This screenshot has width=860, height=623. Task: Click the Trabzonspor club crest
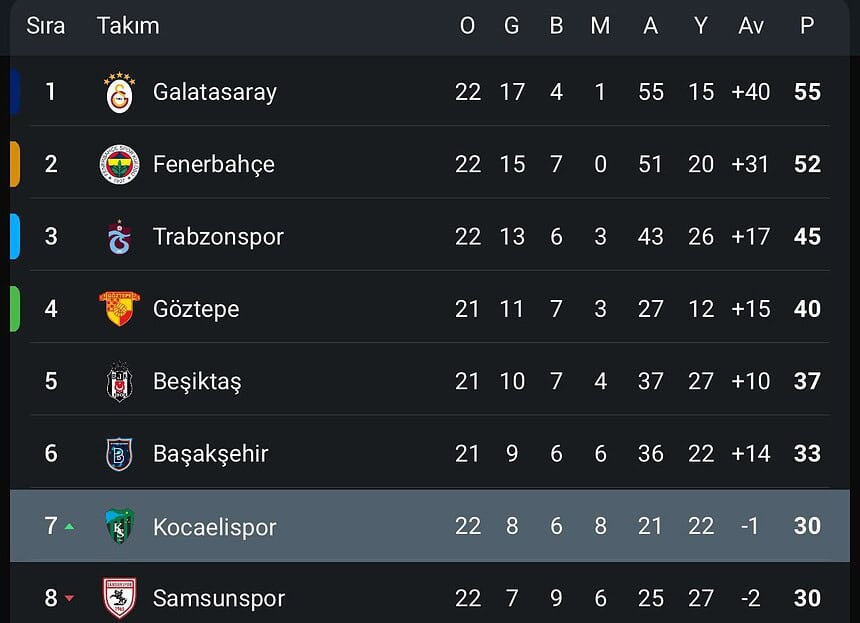click(x=119, y=237)
